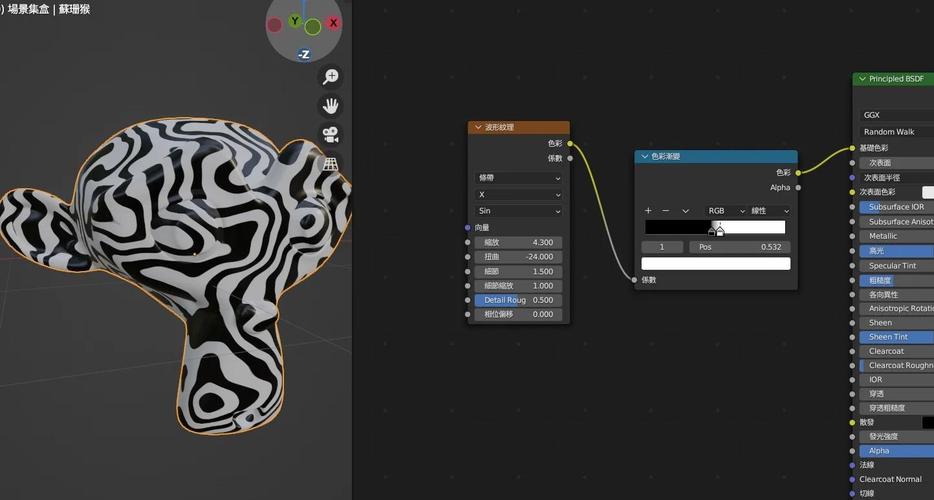The image size is (934, 500).
Task: Open the RGB color mode dropdown
Action: tap(726, 211)
